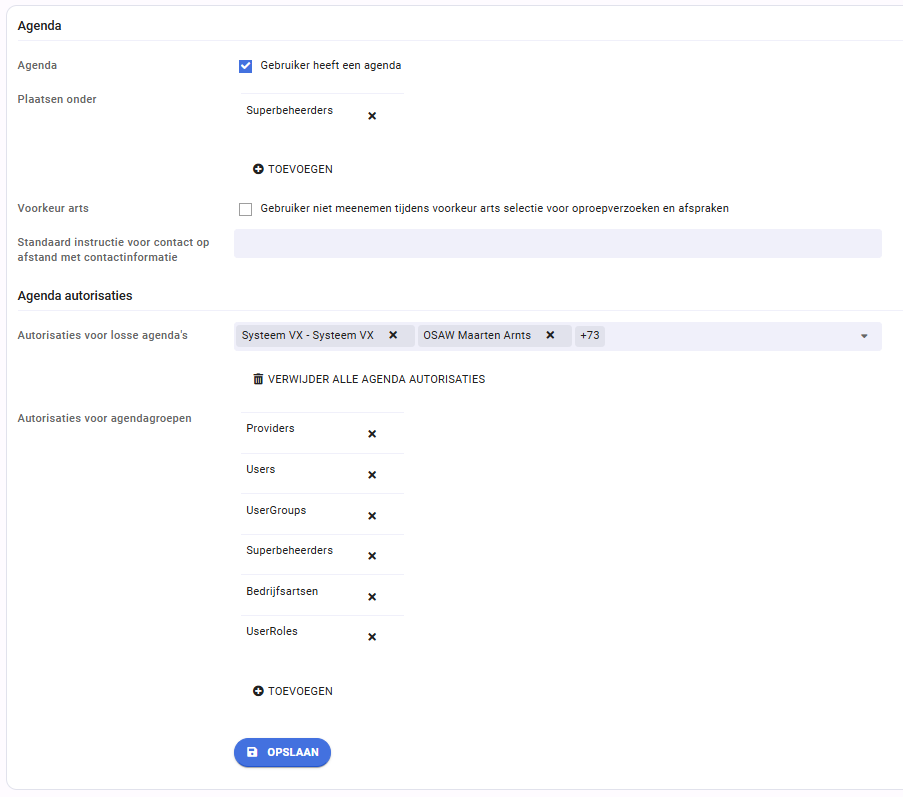Show the +73 hidden agenda authorizations

(x=590, y=335)
